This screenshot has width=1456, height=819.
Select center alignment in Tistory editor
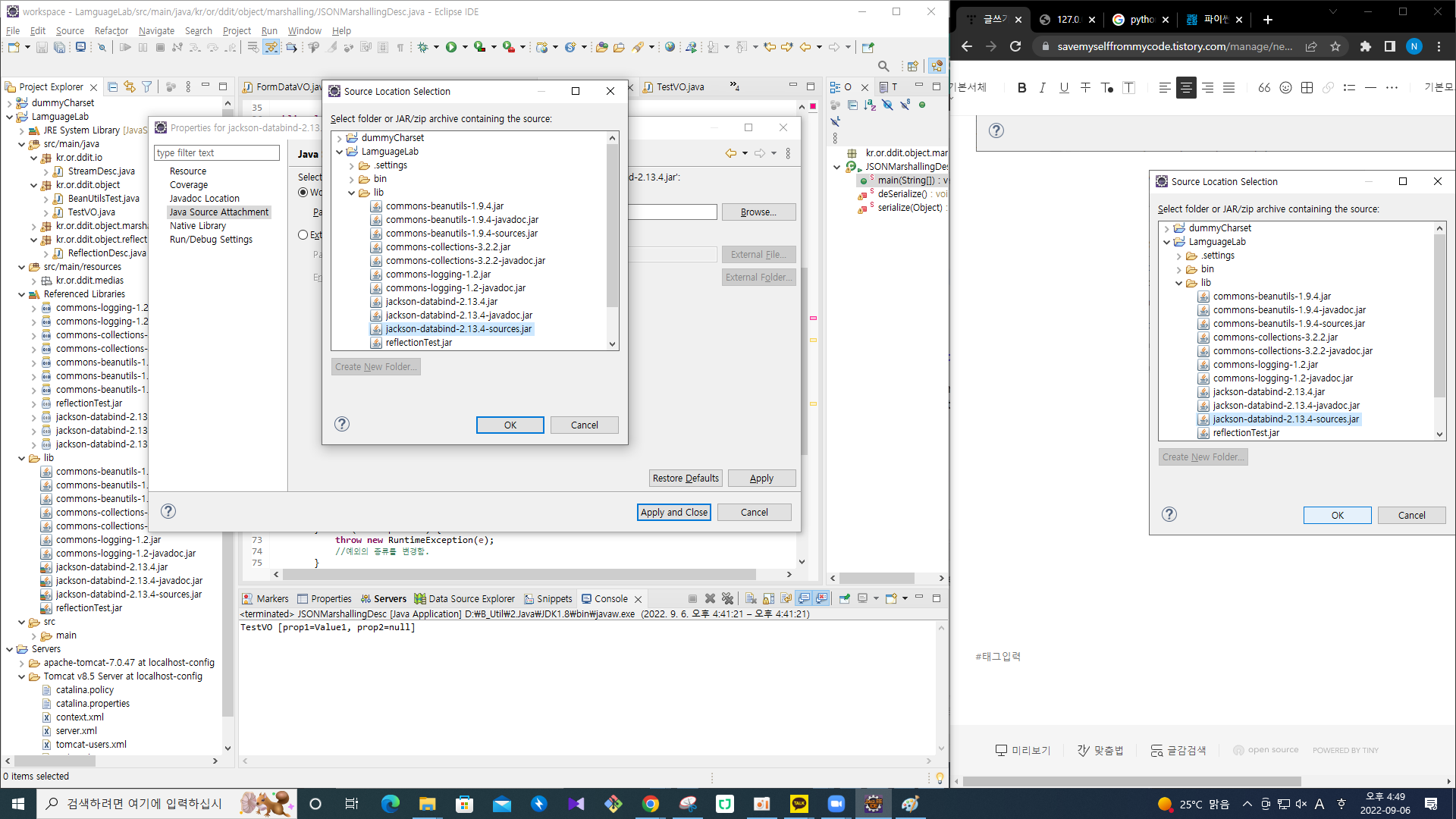(1186, 88)
